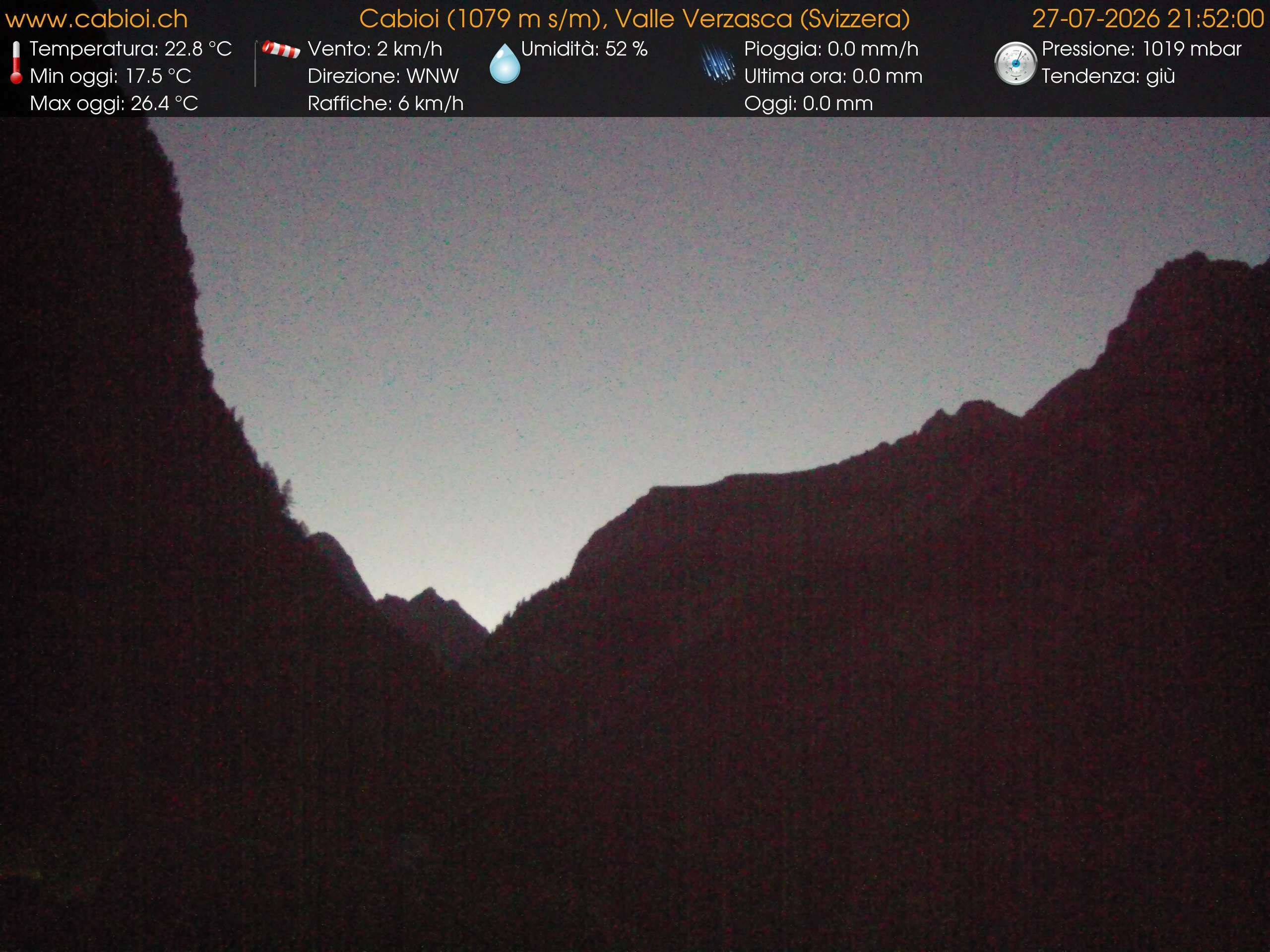The height and width of the screenshot is (952, 1270).
Task: Click the 27-07-2026 21:52:00 timestamp
Action: pyautogui.click(x=1147, y=19)
